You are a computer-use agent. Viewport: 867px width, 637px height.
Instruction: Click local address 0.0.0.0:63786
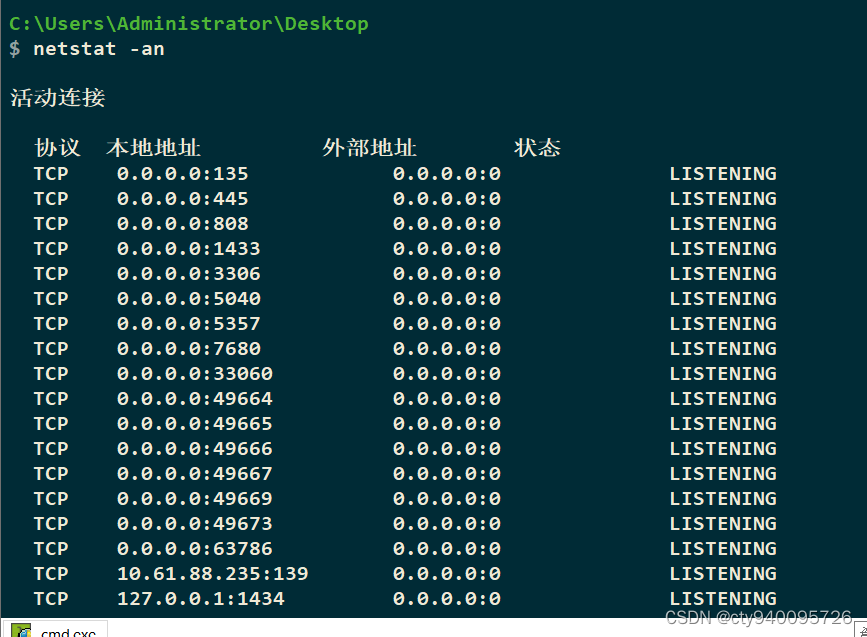[x=195, y=549]
